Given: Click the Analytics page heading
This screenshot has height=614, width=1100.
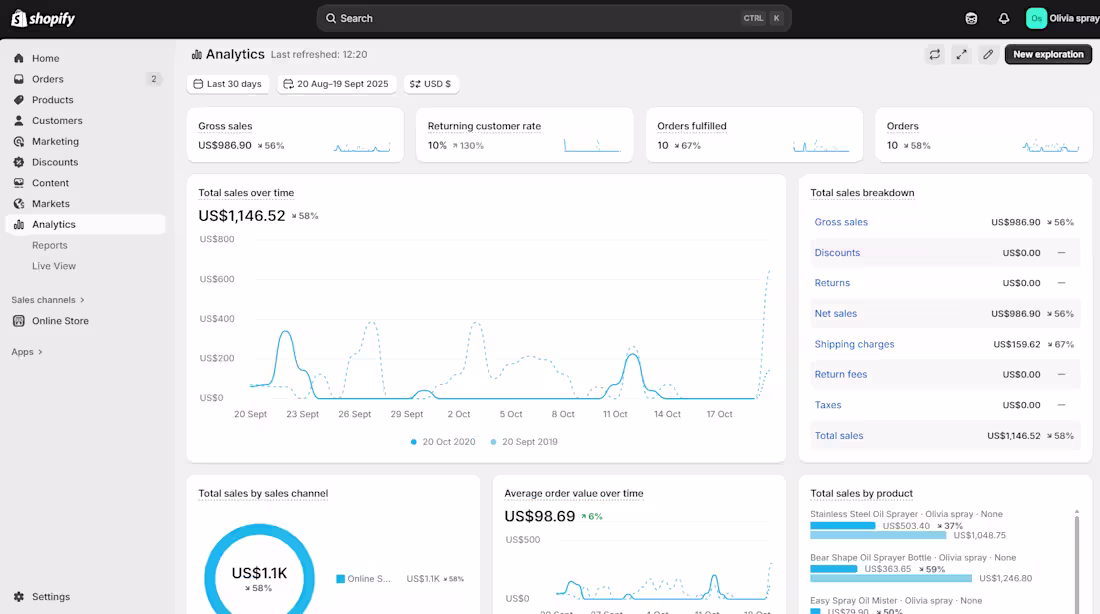Looking at the screenshot, I should 235,54.
